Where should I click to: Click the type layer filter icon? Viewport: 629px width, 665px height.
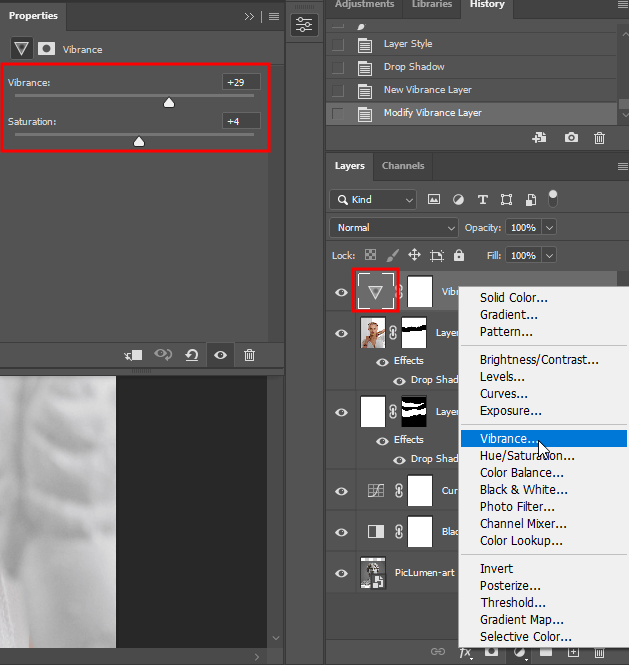pyautogui.click(x=483, y=200)
